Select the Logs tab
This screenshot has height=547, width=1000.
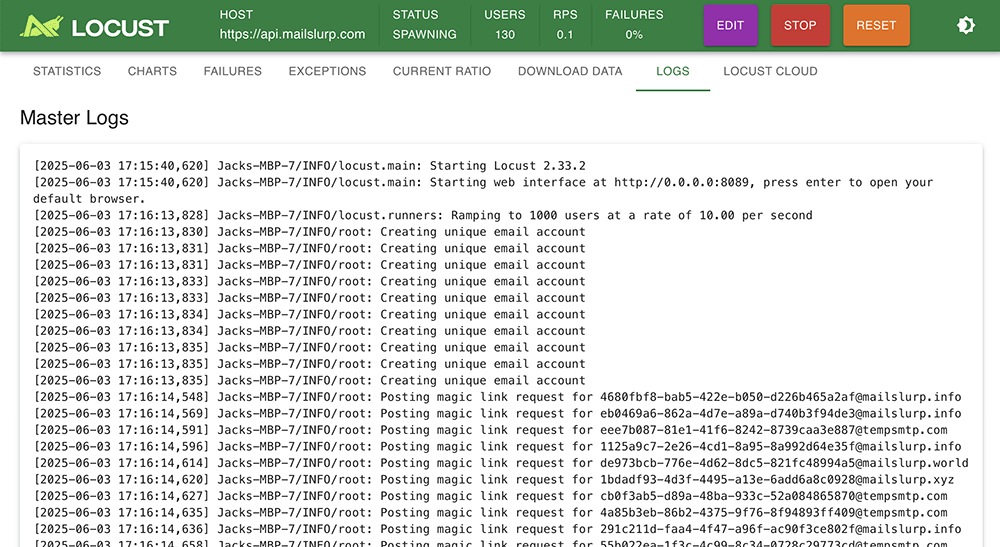click(x=673, y=71)
